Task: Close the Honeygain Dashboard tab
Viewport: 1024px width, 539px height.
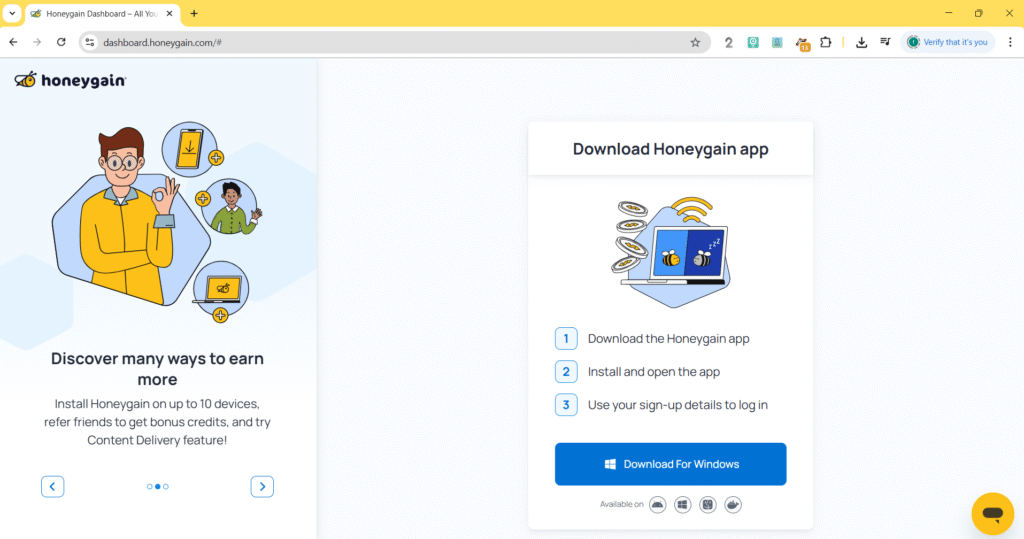Action: pyautogui.click(x=169, y=14)
